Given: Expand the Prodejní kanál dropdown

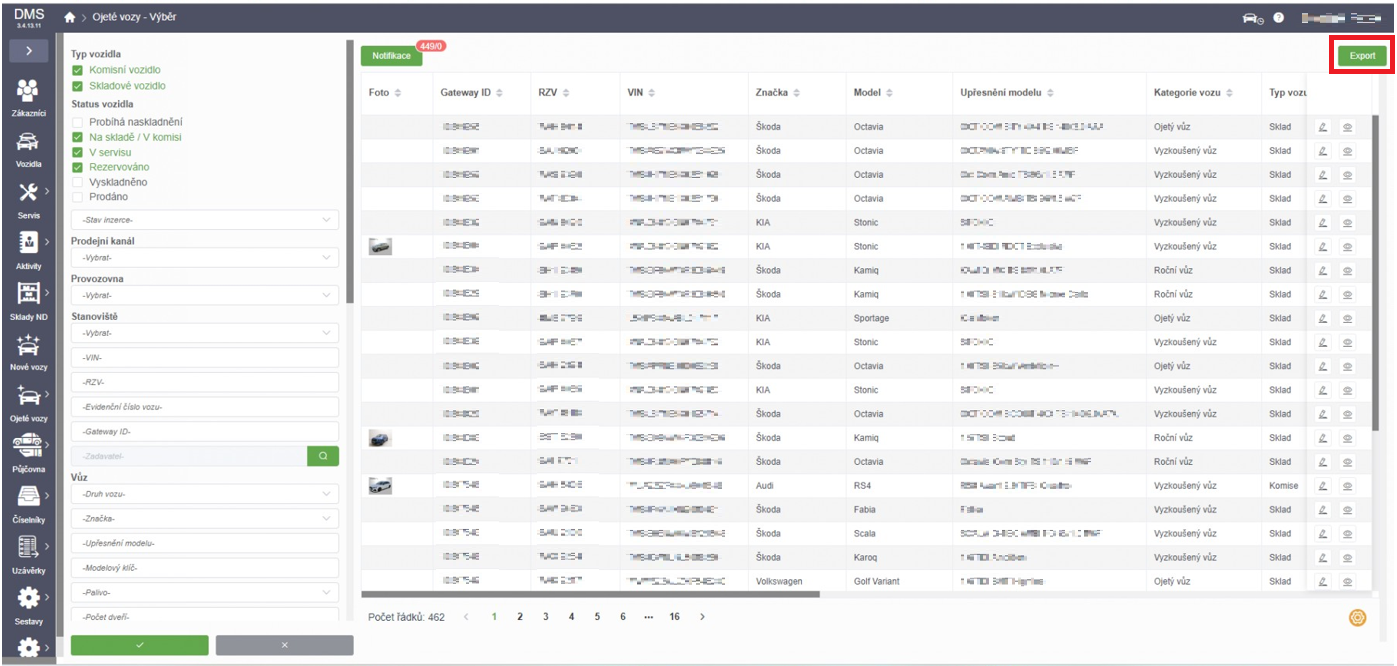Looking at the screenshot, I should pos(204,258).
